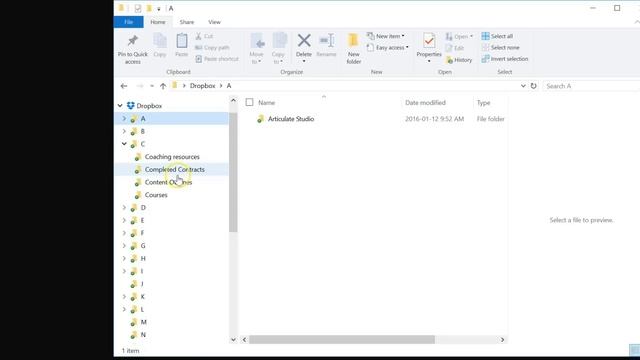The height and width of the screenshot is (360, 640).
Task: Click right arrow of horizontal scrollbar
Action: (x=502, y=340)
